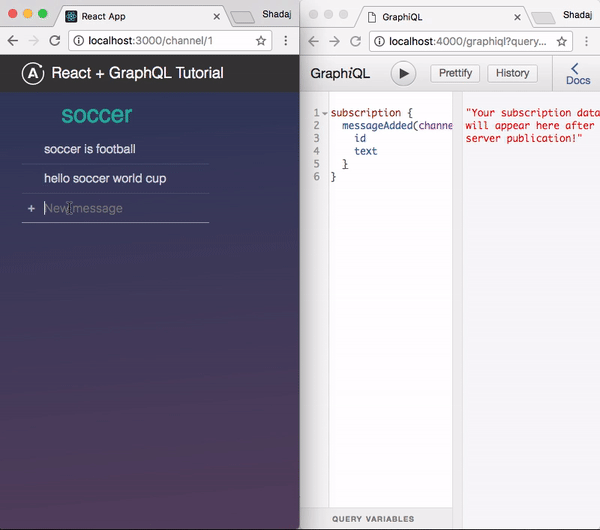Minimize React App window with yellow button

[28, 14]
